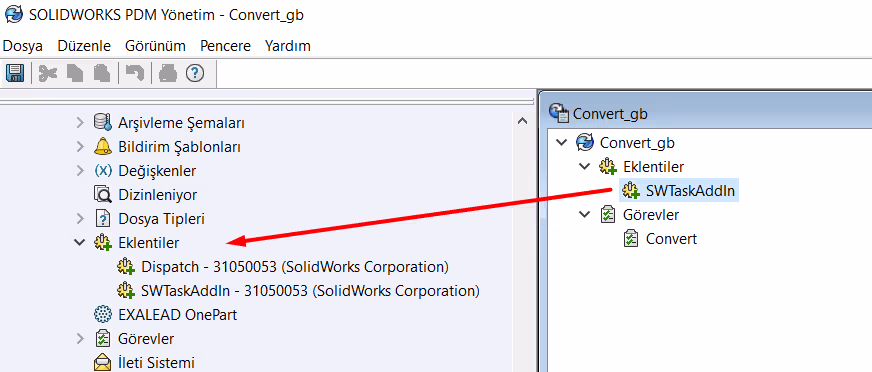
Task: Select the Arşivleme Şemaları label
Action: pyautogui.click(x=181, y=123)
